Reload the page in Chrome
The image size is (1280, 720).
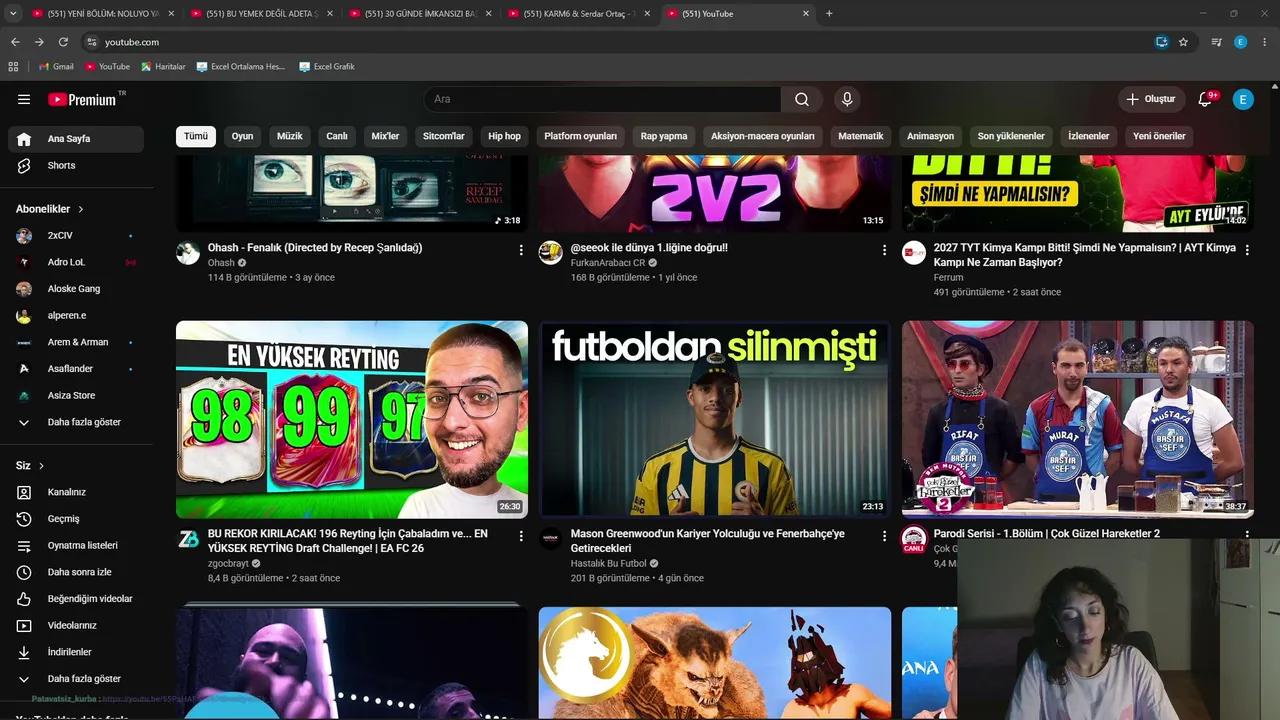(x=63, y=42)
